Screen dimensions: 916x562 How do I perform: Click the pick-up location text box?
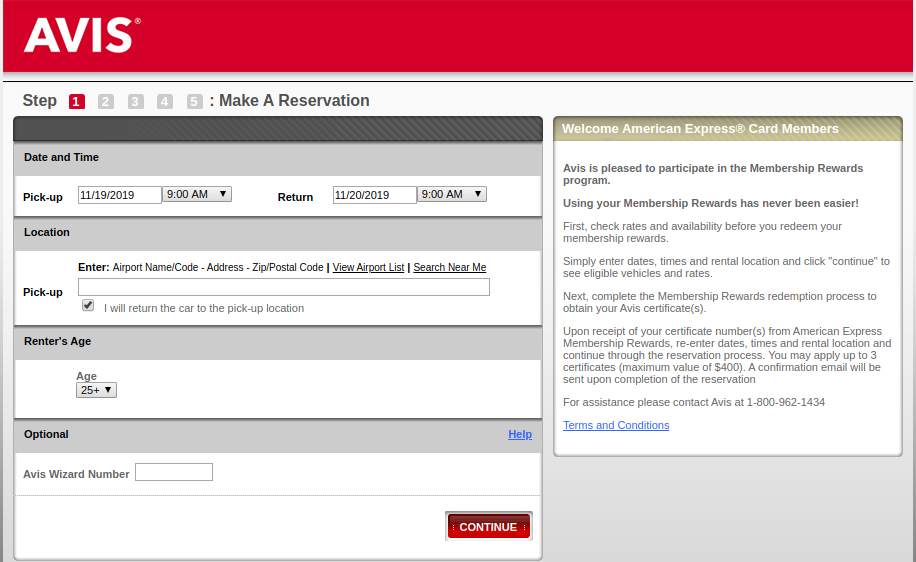[284, 287]
